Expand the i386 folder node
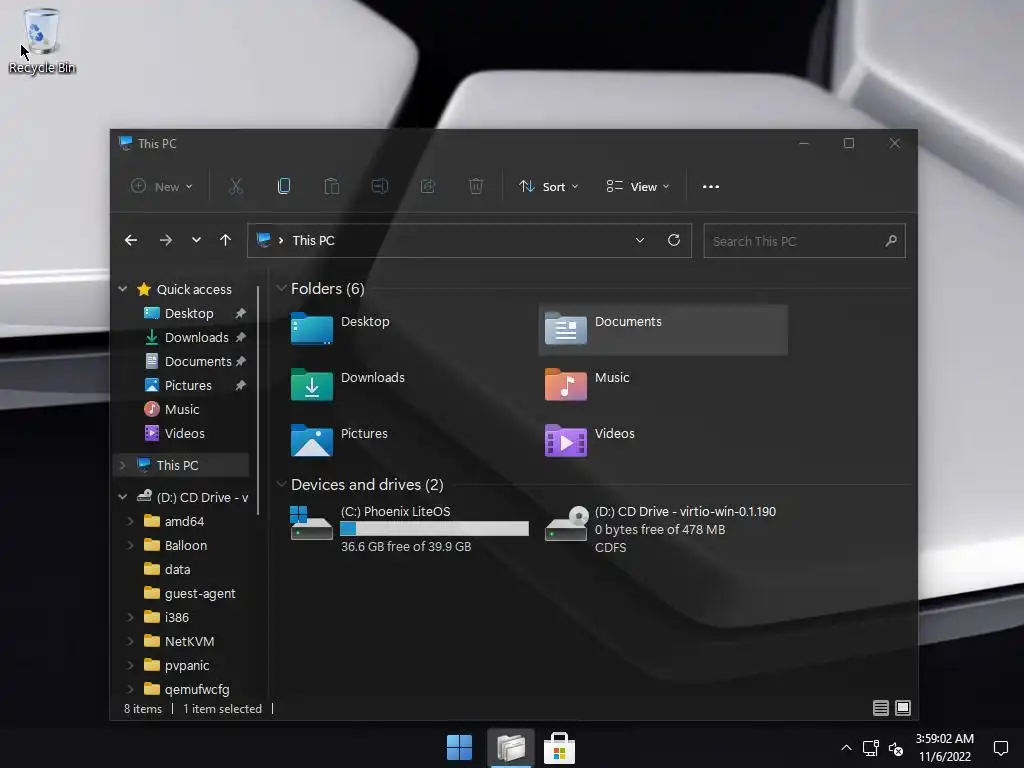 (131, 617)
